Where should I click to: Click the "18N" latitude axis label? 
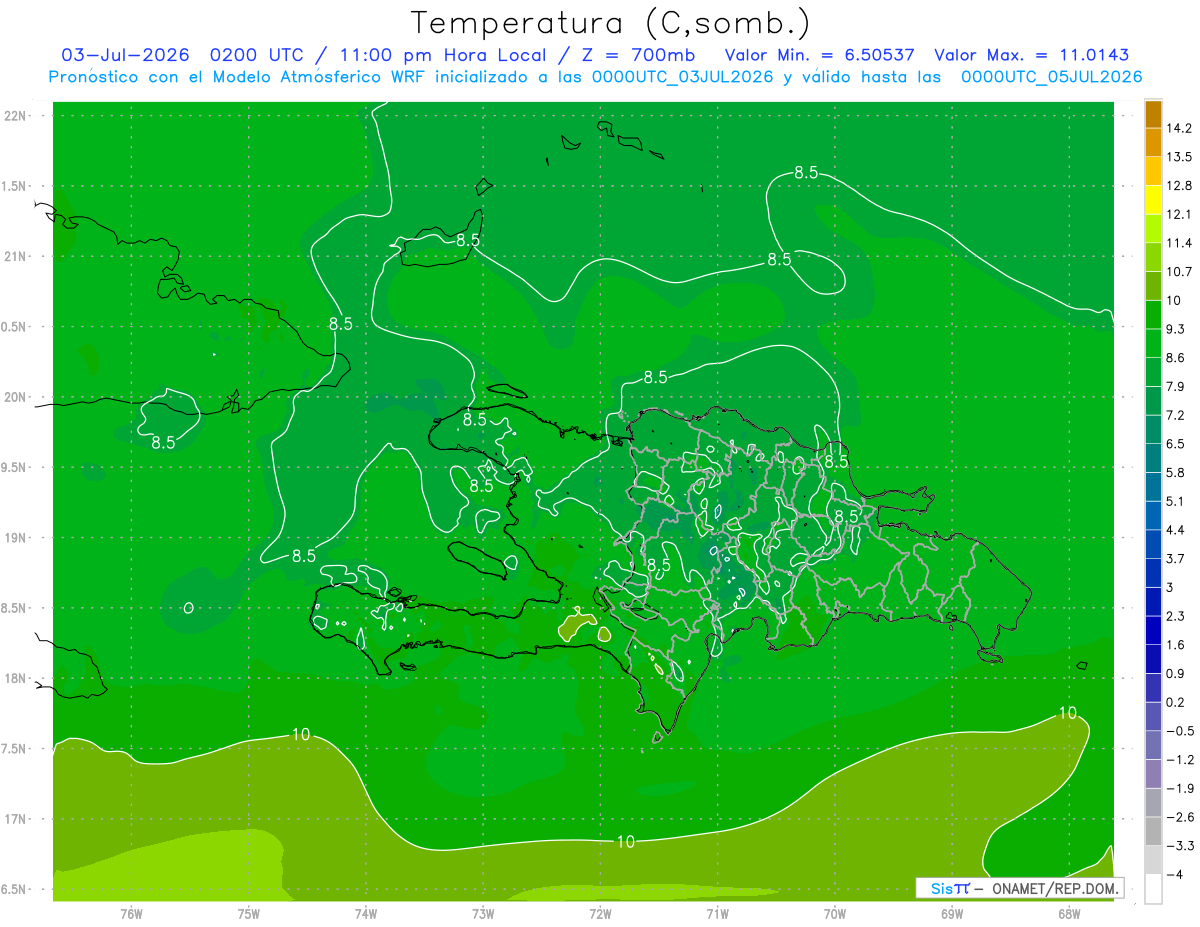[x=16, y=679]
